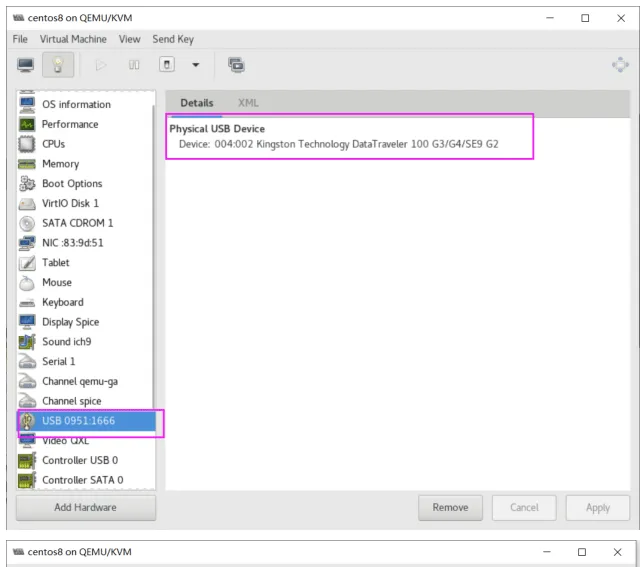Click the fullscreen arrows icon
Viewport: 642px width, 567px height.
click(x=620, y=65)
